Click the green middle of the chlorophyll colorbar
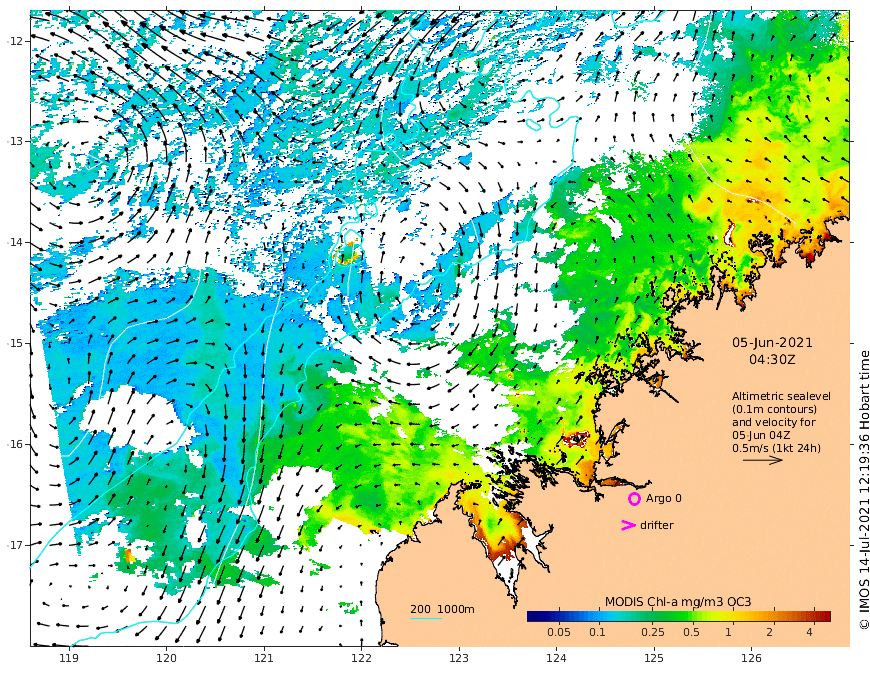870x680 pixels. [679, 616]
